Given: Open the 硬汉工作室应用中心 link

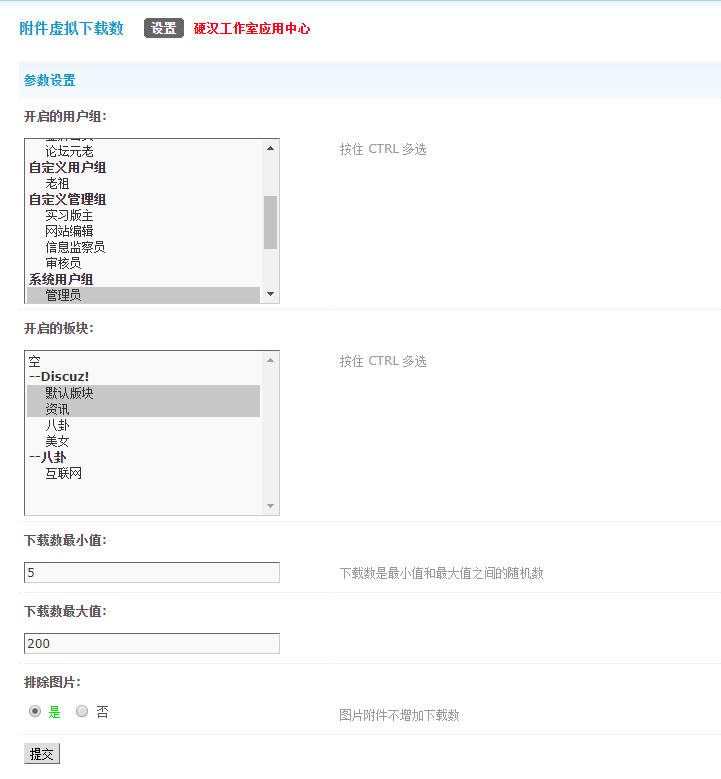Looking at the screenshot, I should [251, 29].
